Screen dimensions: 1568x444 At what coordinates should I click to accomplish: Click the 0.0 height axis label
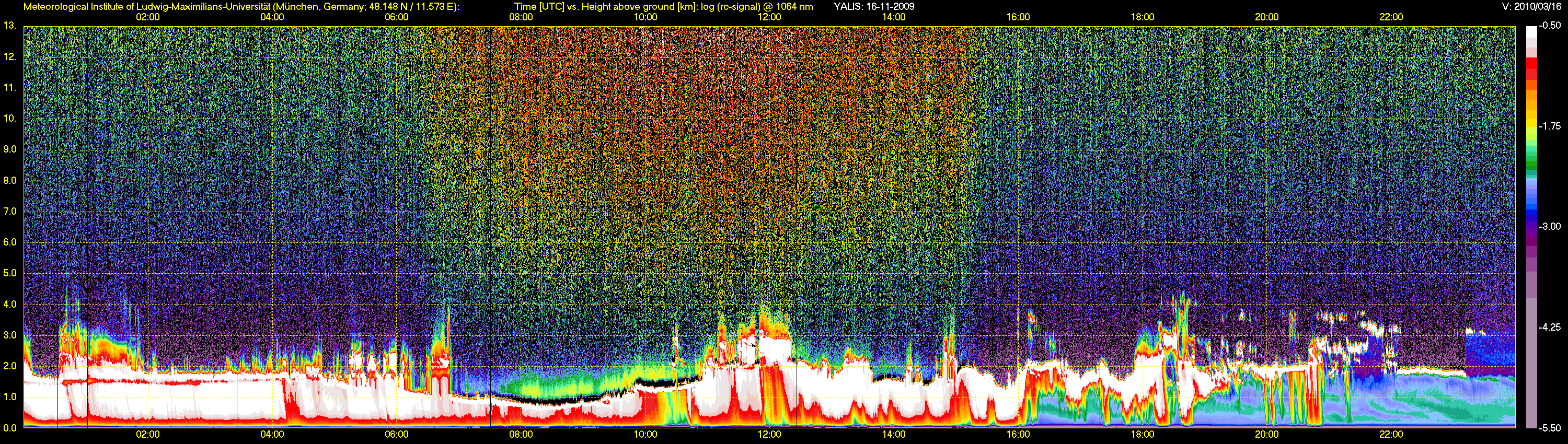tap(10, 428)
